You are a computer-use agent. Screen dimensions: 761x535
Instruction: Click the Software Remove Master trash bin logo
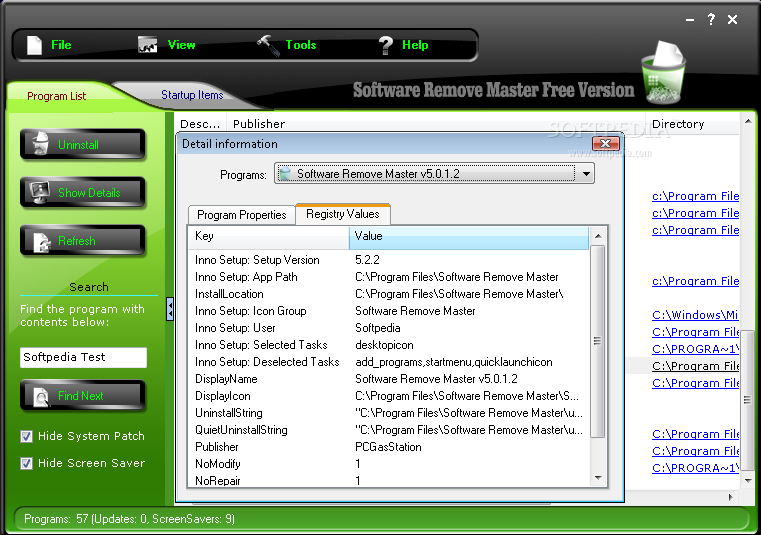click(x=664, y=73)
